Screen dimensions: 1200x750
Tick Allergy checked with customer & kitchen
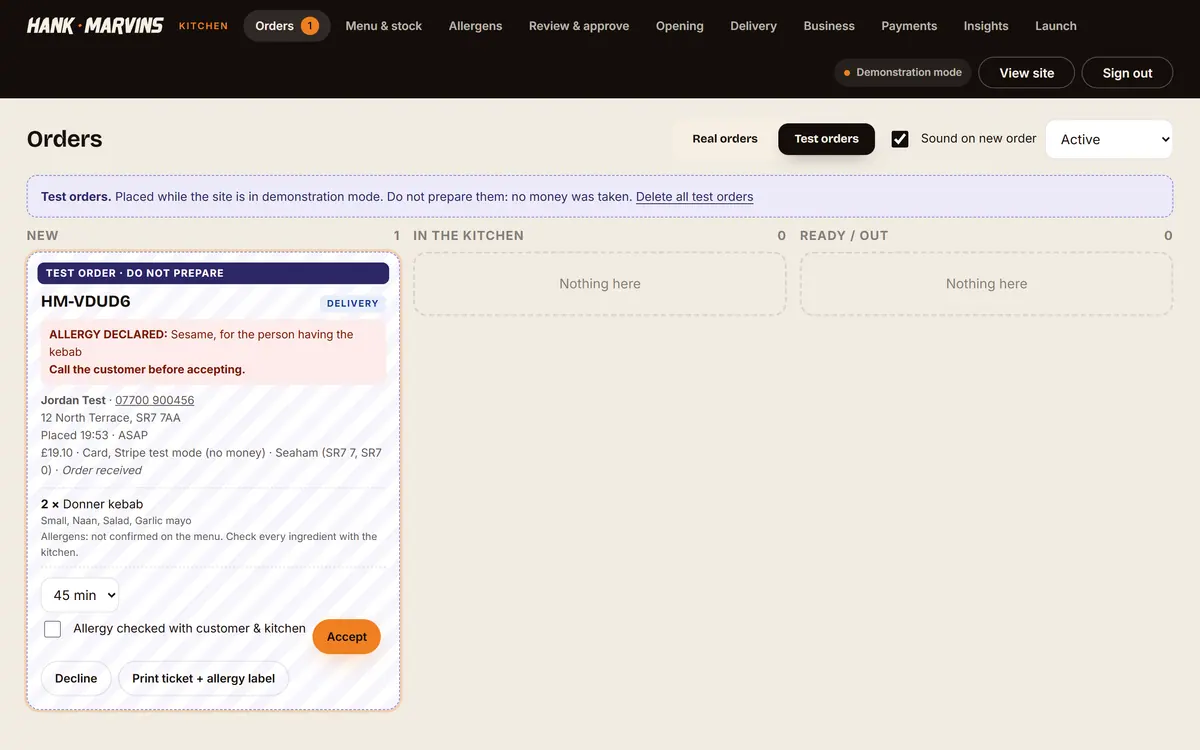point(53,629)
